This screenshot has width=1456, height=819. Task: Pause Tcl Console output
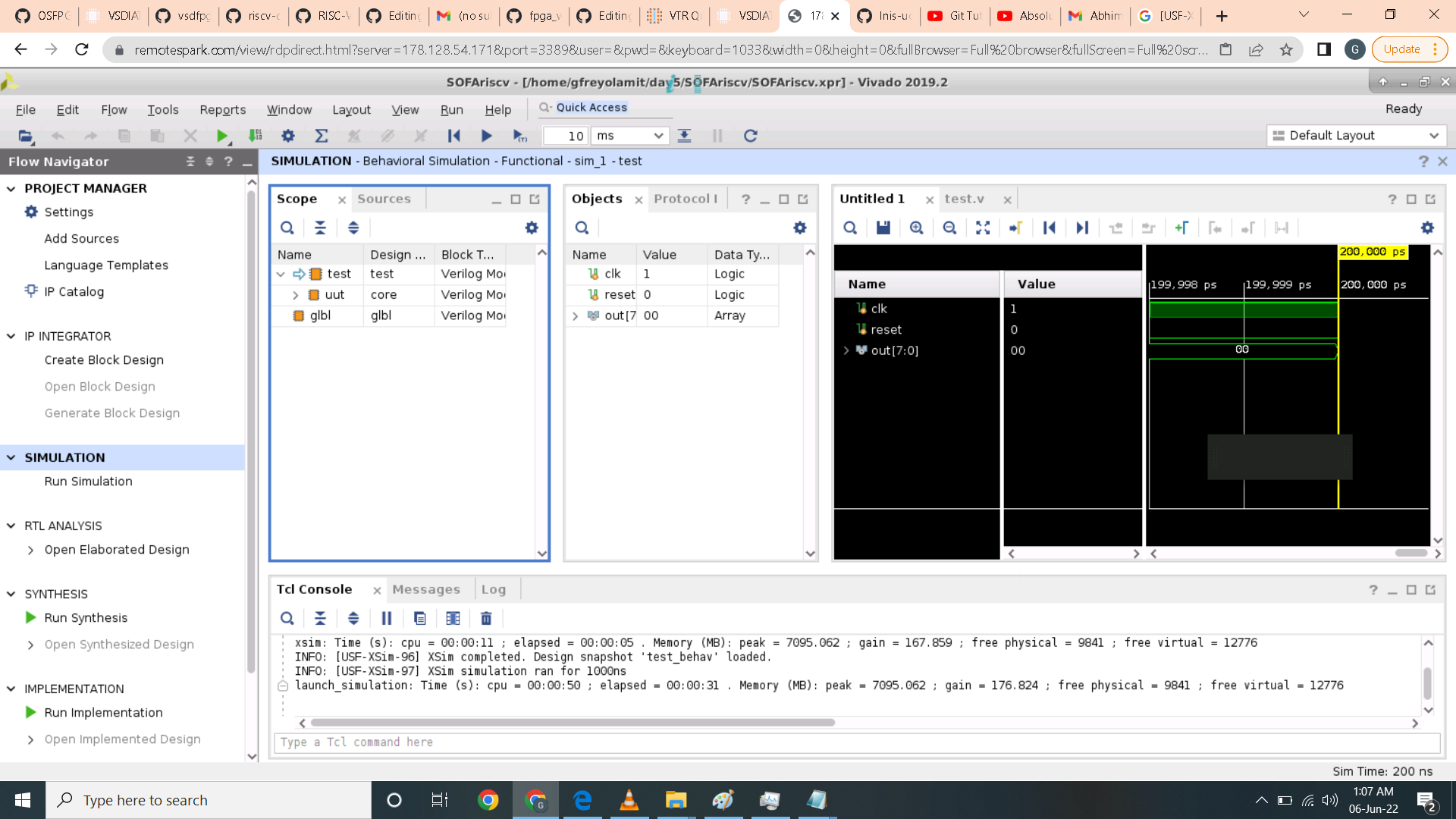pos(387,618)
